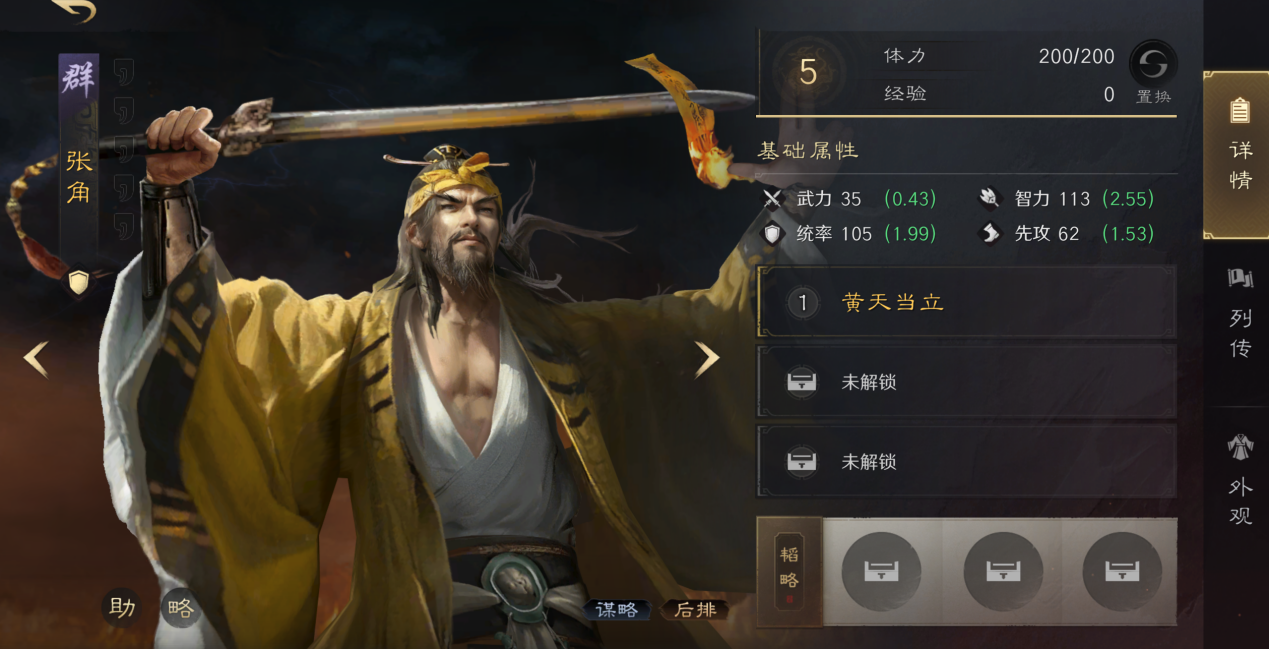
Task: Tap the level 5 emblem
Action: coord(808,72)
